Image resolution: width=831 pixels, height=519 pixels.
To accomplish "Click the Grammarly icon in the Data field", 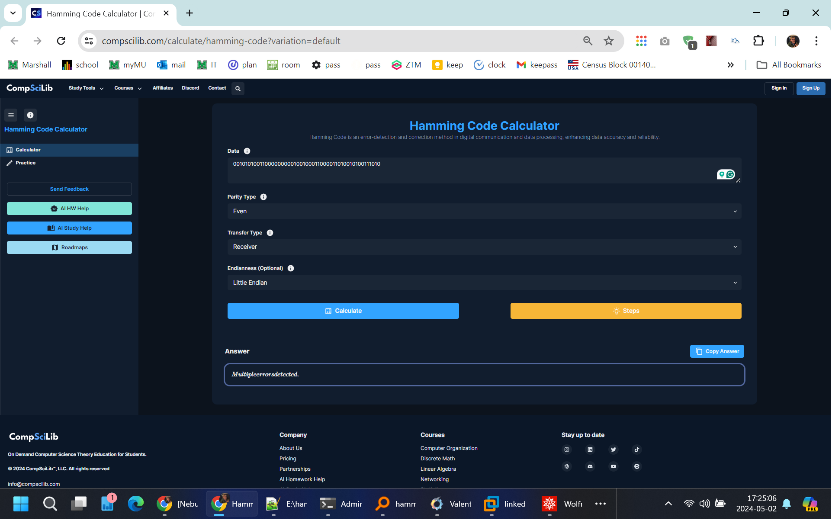I will (x=731, y=175).
